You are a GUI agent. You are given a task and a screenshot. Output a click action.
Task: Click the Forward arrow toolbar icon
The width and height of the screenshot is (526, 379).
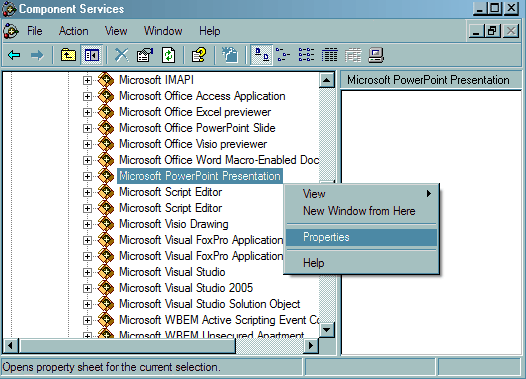[37, 55]
